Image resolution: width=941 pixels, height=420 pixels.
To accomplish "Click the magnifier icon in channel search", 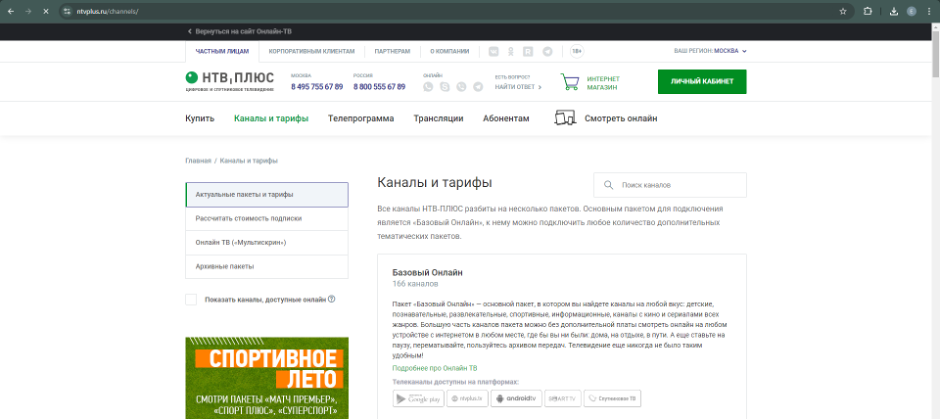I will [609, 185].
